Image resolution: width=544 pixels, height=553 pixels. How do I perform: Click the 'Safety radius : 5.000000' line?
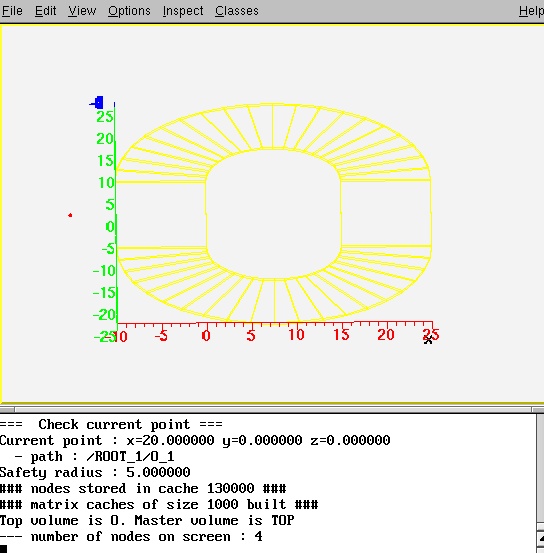pyautogui.click(x=95, y=472)
